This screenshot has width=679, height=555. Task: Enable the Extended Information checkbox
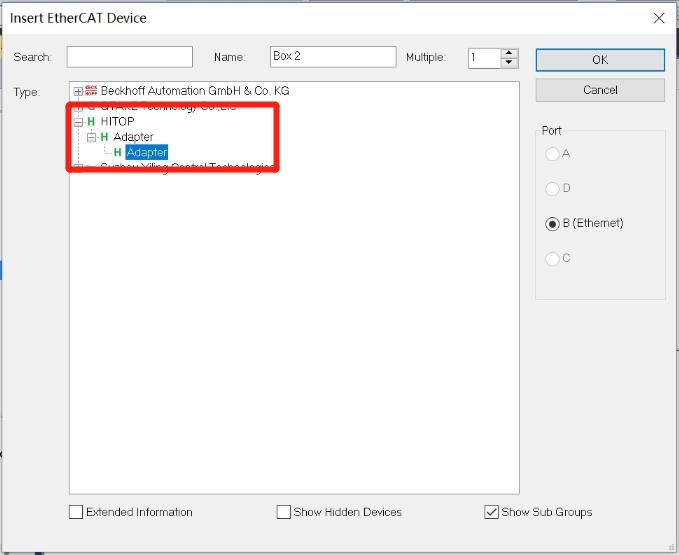coord(76,512)
